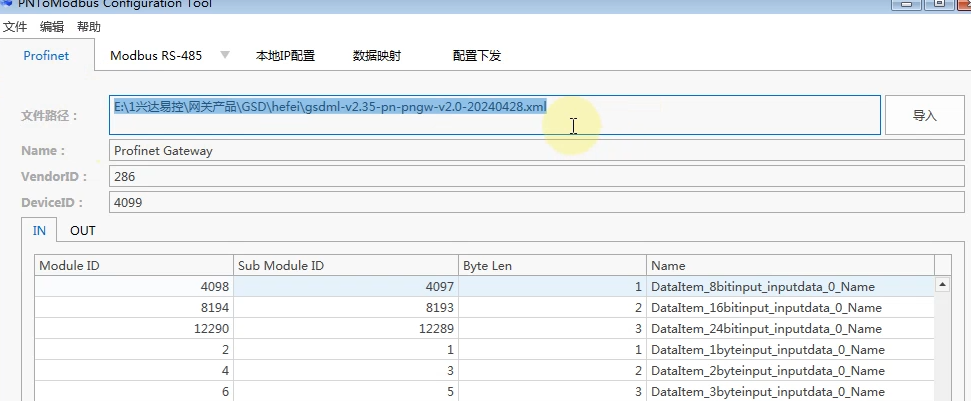Click the Name column header

[790, 266]
